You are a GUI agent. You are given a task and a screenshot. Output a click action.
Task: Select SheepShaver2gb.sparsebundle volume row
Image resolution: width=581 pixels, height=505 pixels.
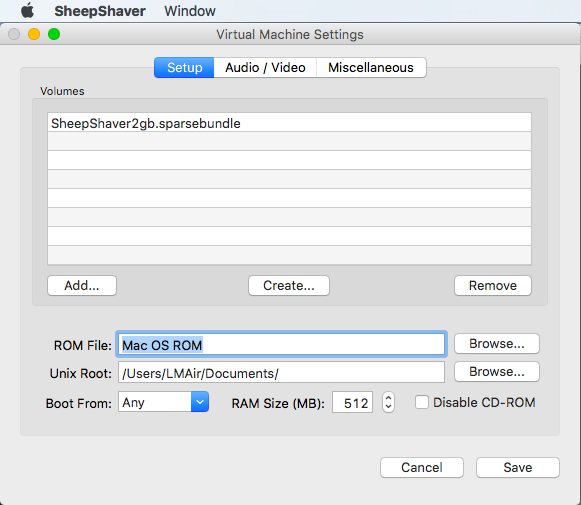pos(289,123)
